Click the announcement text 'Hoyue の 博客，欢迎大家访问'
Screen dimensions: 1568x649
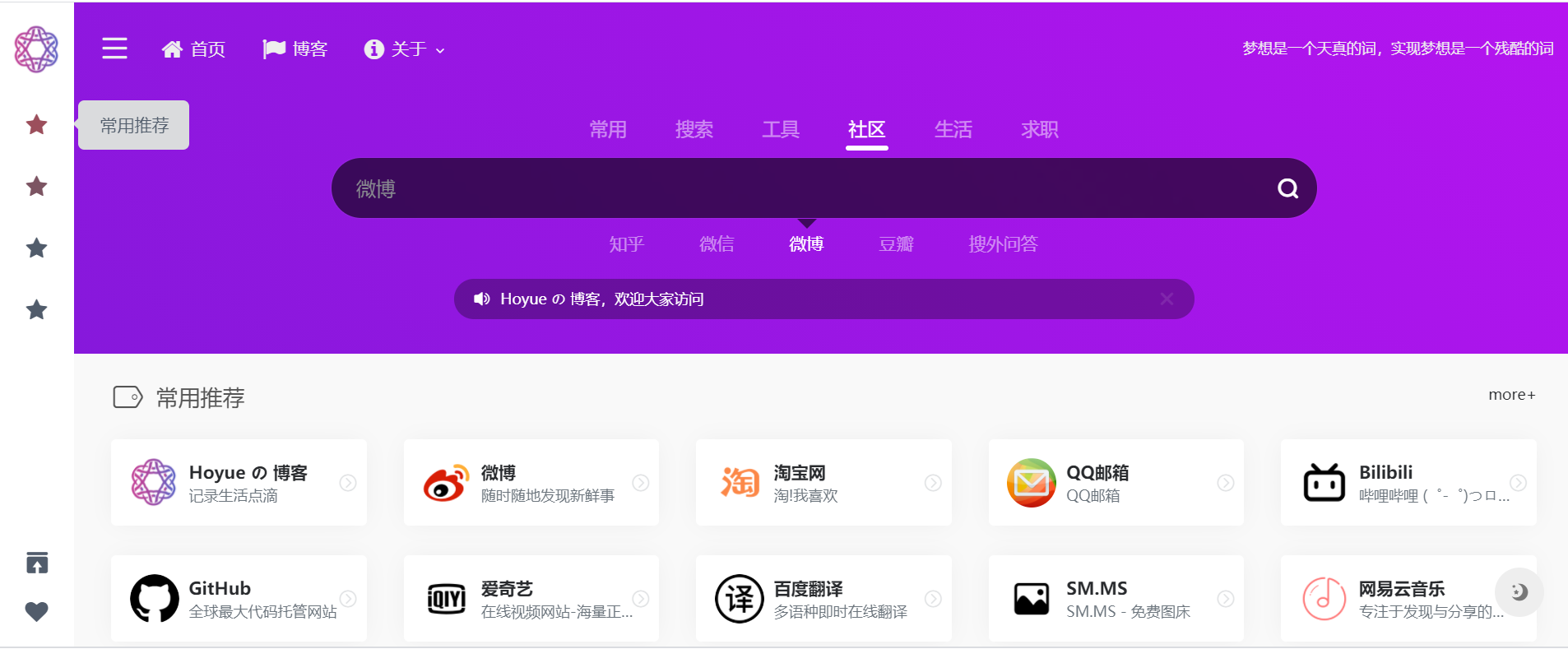click(601, 299)
